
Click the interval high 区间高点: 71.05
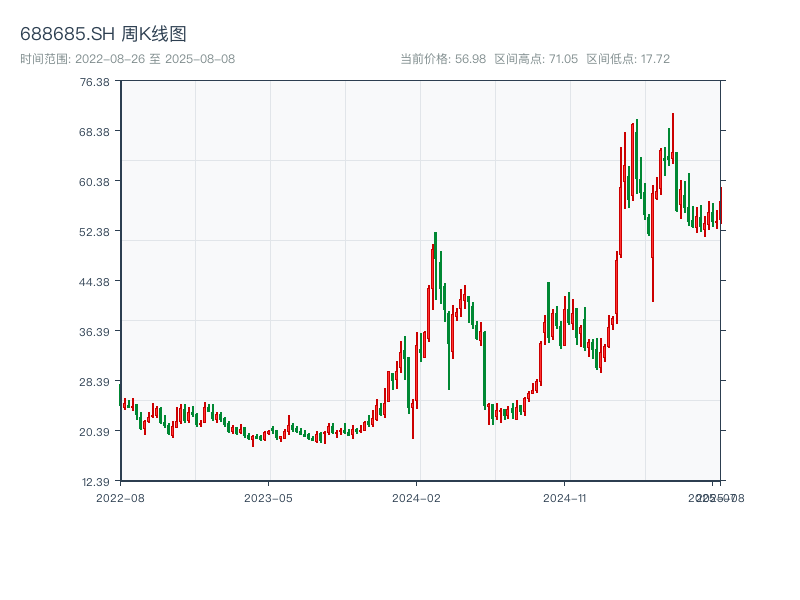536,59
